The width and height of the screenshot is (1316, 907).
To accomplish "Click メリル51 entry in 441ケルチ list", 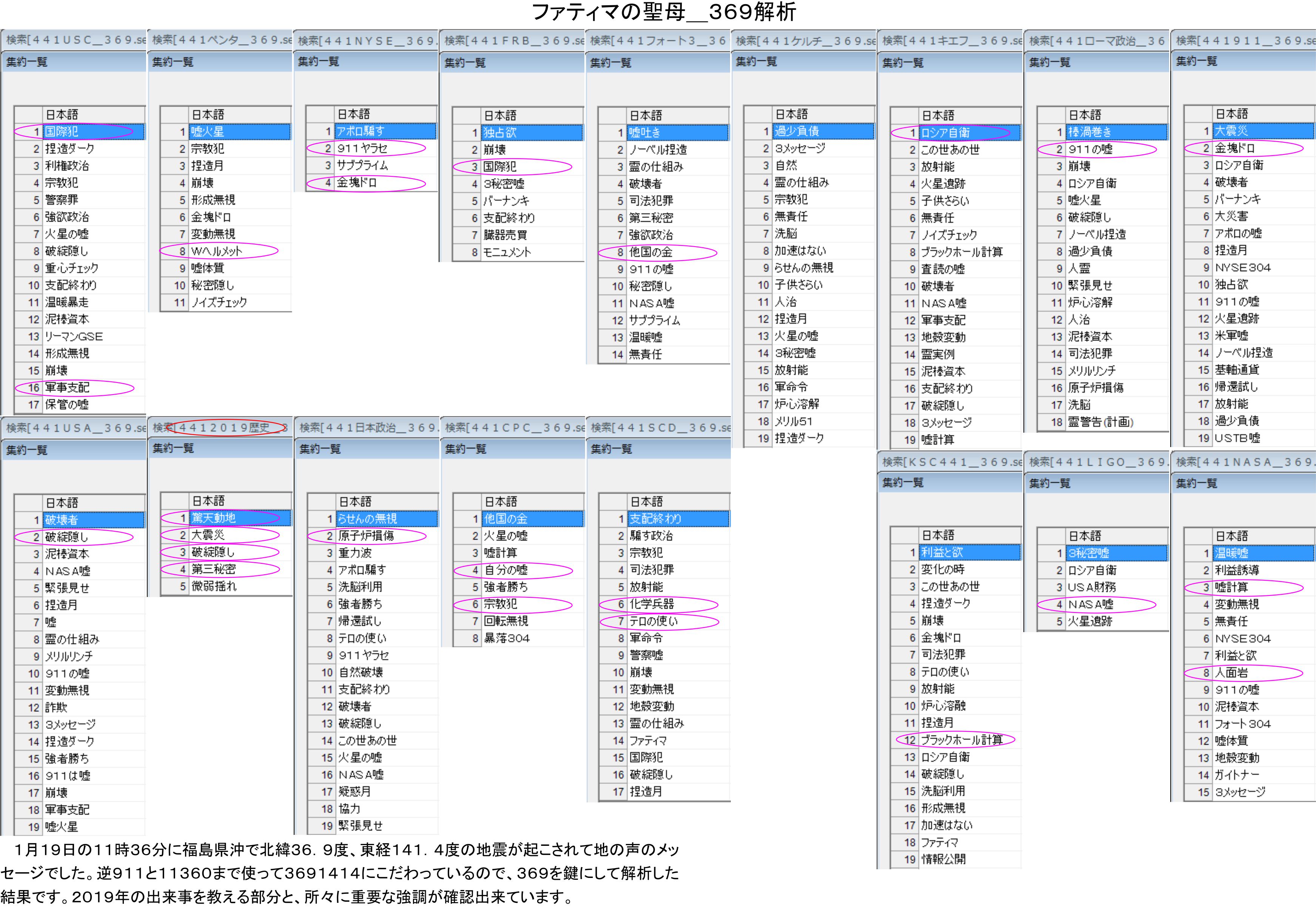I will point(794,421).
